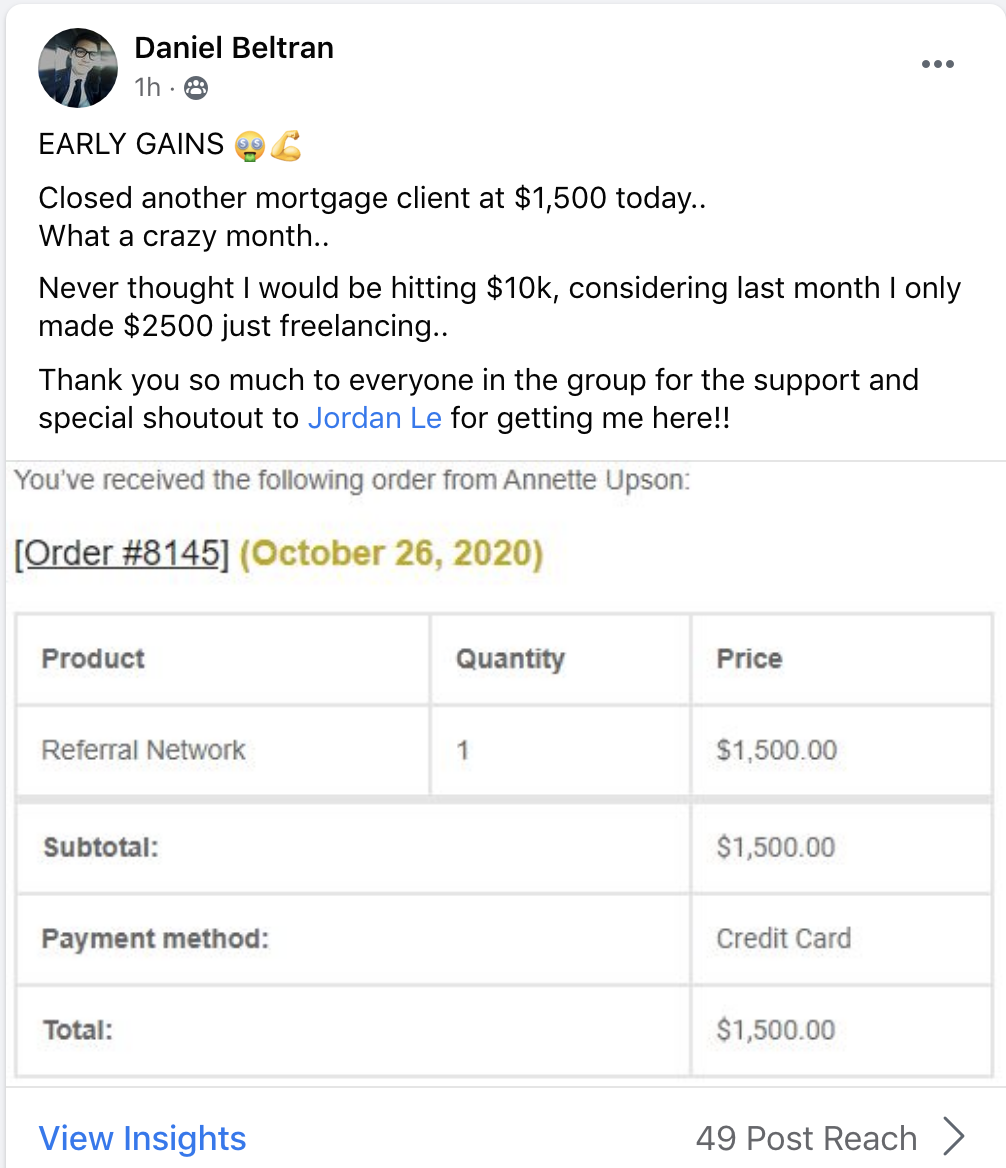Click the flexed bicep emoji
1006x1168 pixels.
(x=286, y=145)
